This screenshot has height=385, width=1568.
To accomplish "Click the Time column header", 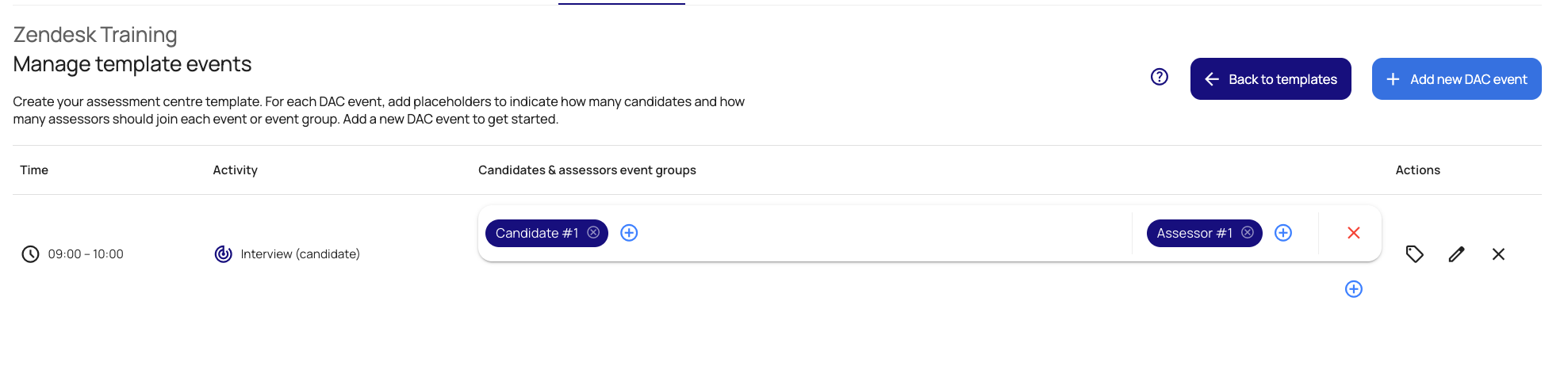I will [x=34, y=170].
